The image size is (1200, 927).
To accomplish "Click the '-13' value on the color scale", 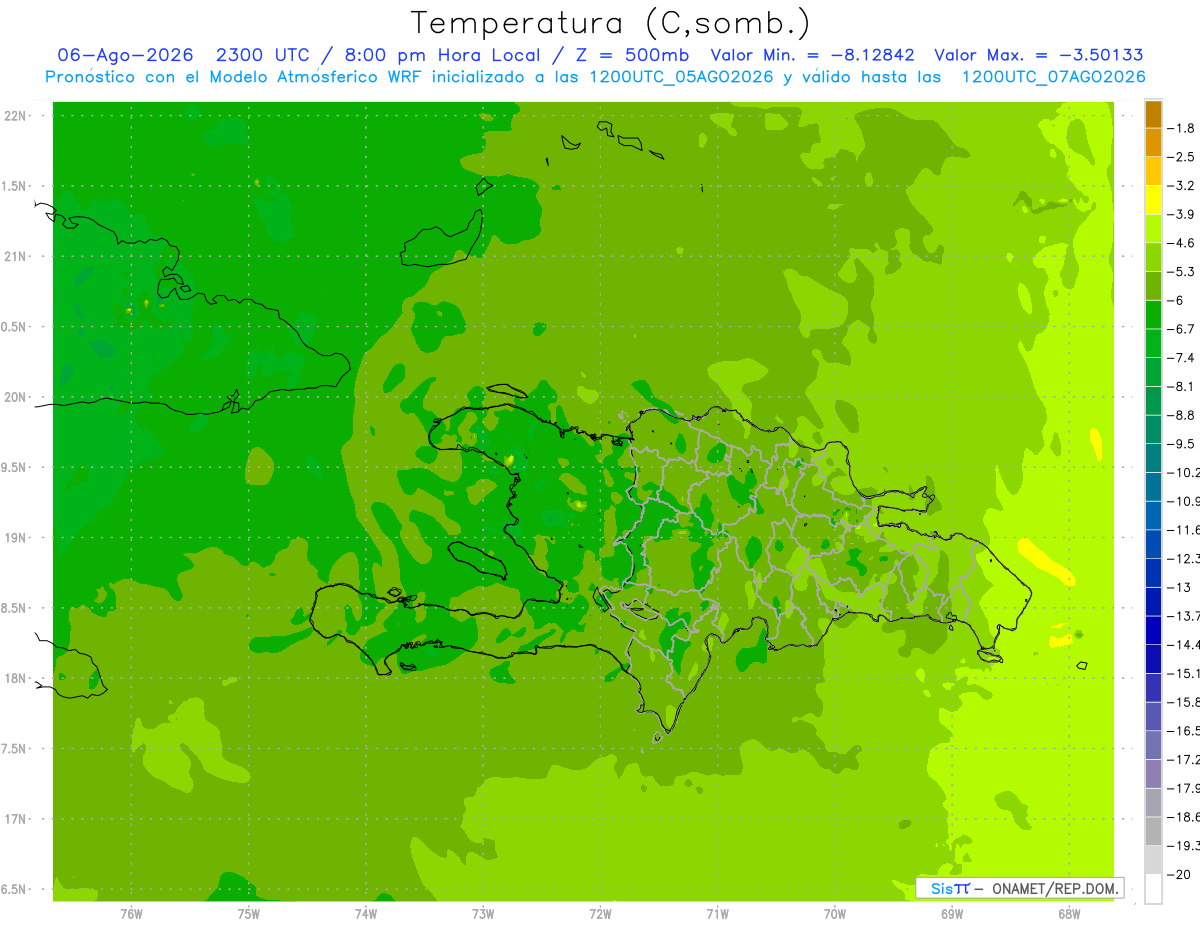I will [x=1180, y=587].
